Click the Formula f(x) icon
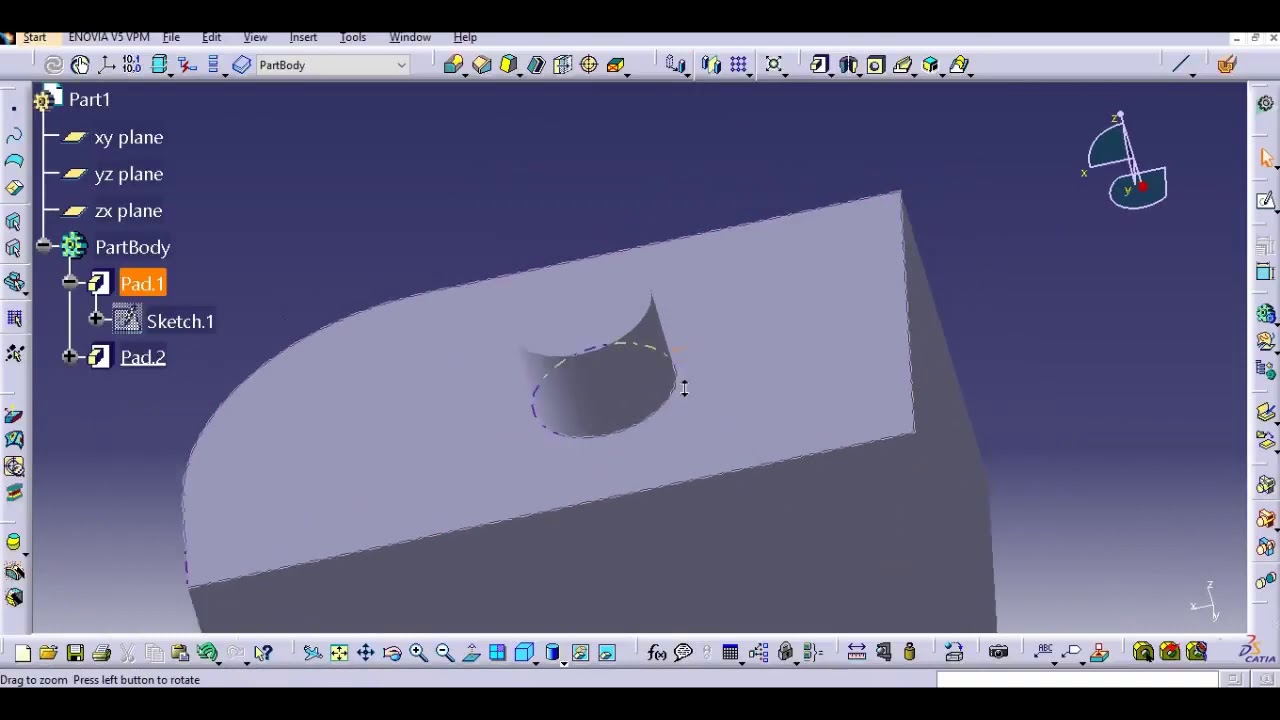Viewport: 1280px width, 720px height. click(657, 653)
